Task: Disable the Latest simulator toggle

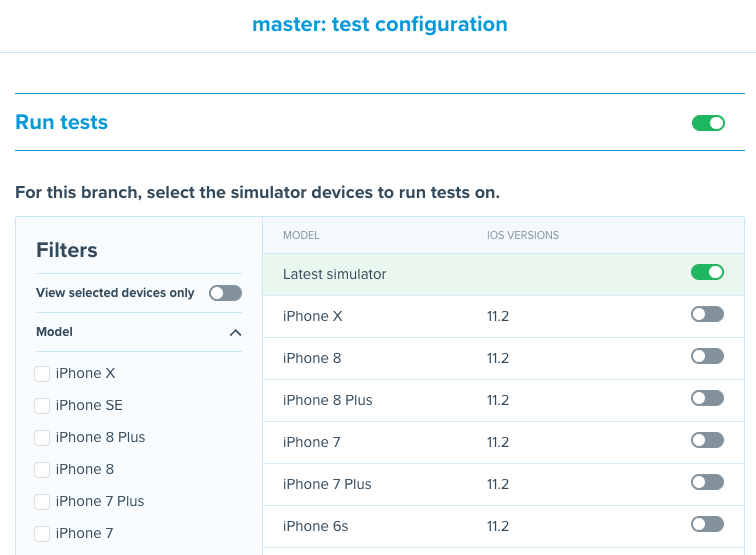Action: [x=707, y=272]
